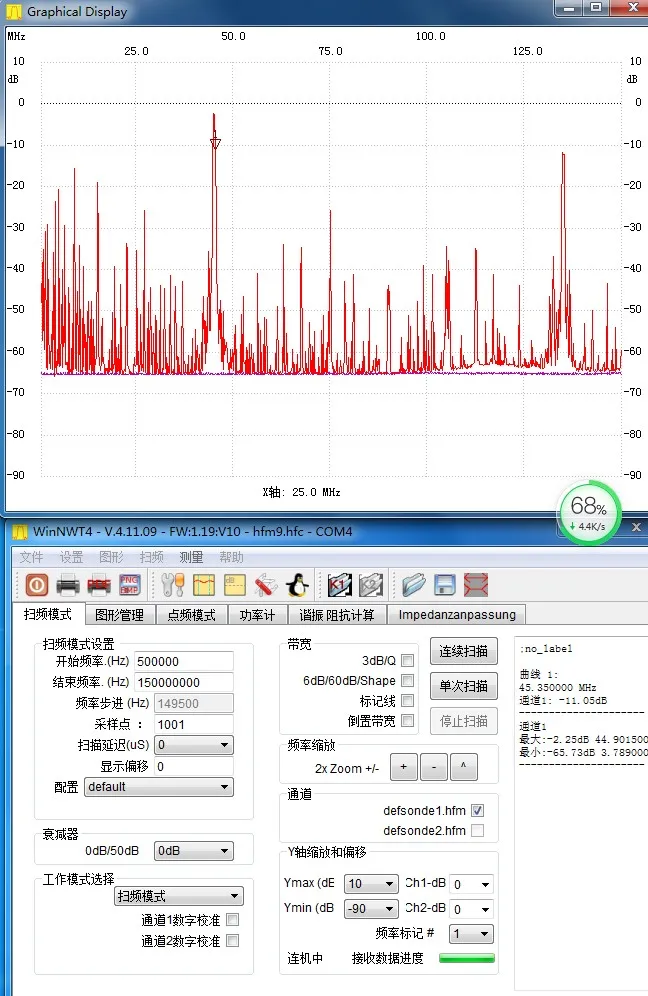Viewport: 648px width, 996px height.
Task: Open the 0dB/50dB attenuator dropdown
Action: pyautogui.click(x=194, y=851)
